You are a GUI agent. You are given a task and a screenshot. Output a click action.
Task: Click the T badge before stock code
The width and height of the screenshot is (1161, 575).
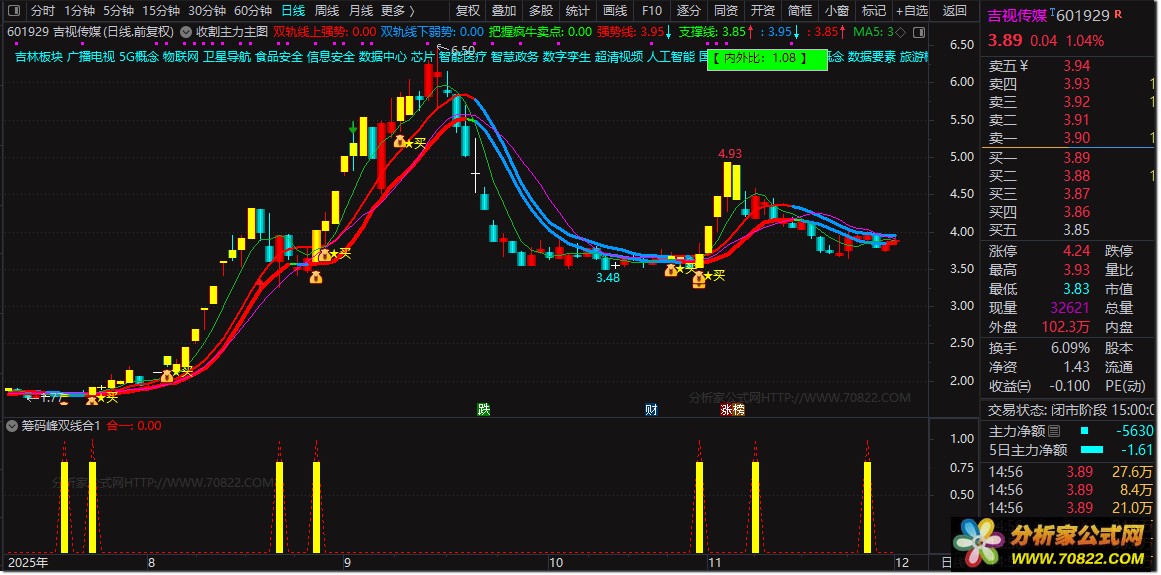1052,13
